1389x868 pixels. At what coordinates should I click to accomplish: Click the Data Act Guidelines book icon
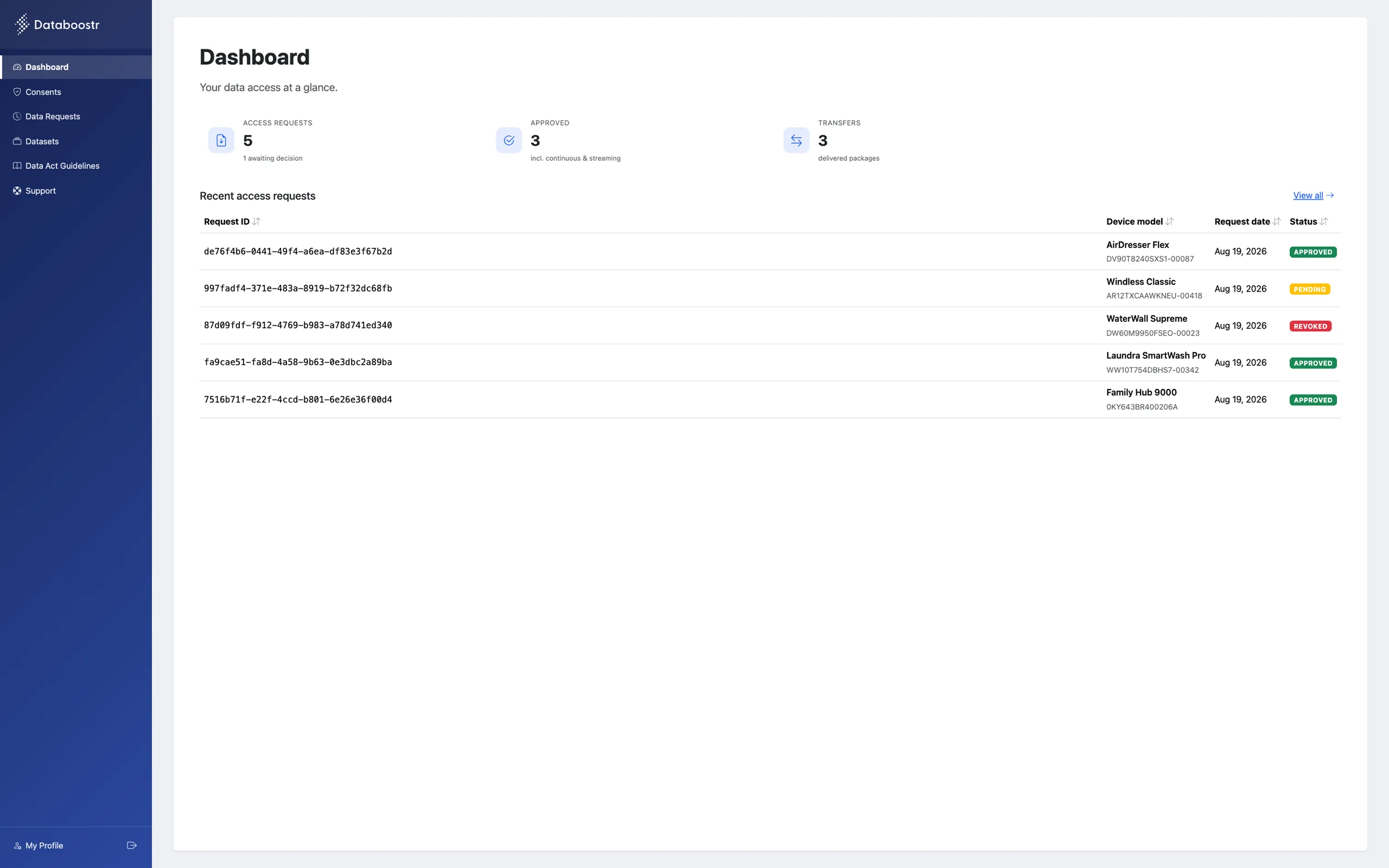point(17,166)
